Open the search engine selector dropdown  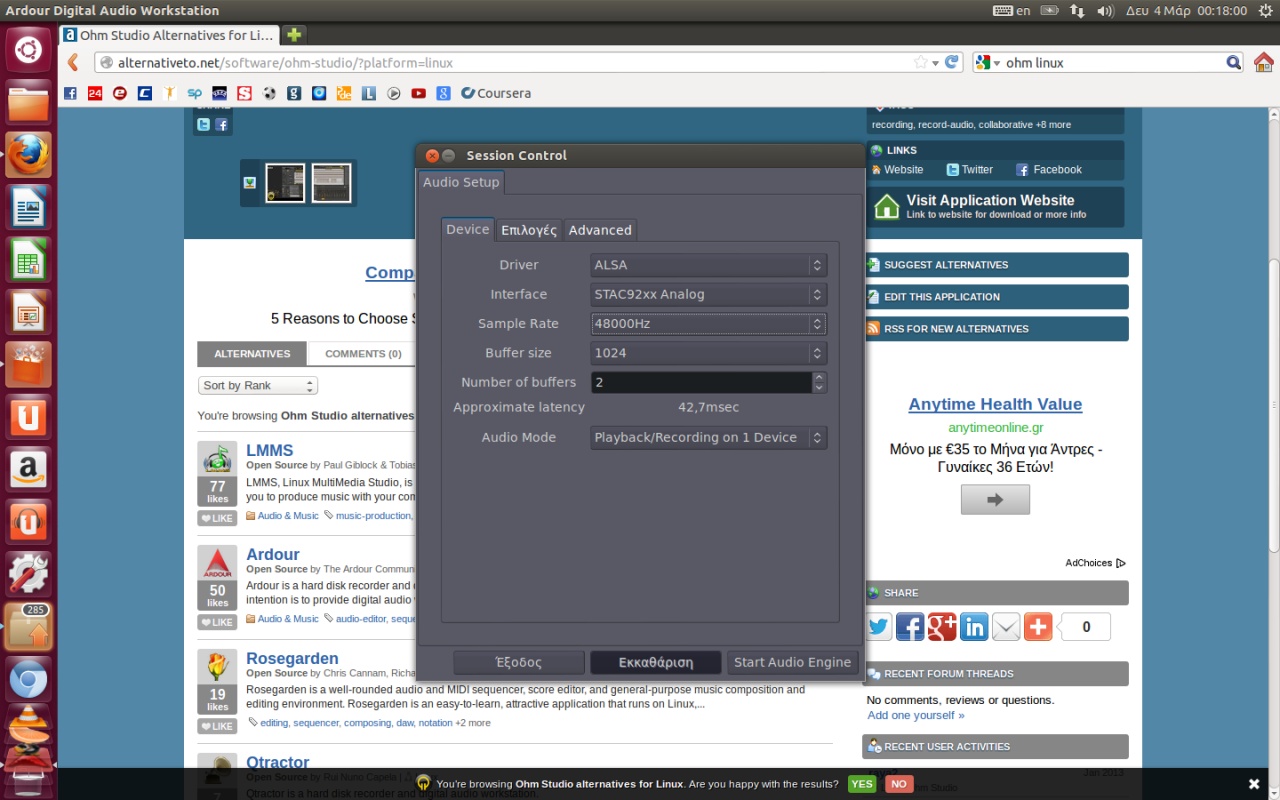point(989,63)
